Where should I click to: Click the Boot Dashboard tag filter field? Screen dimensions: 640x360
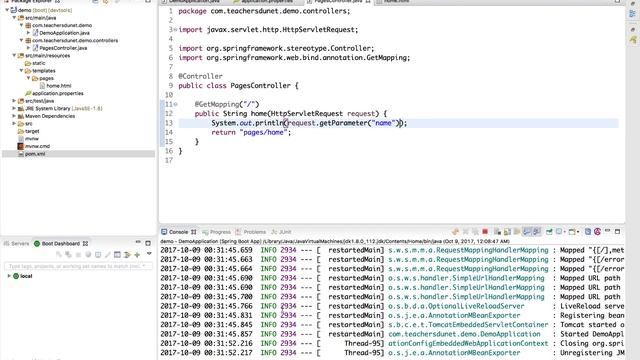78,266
